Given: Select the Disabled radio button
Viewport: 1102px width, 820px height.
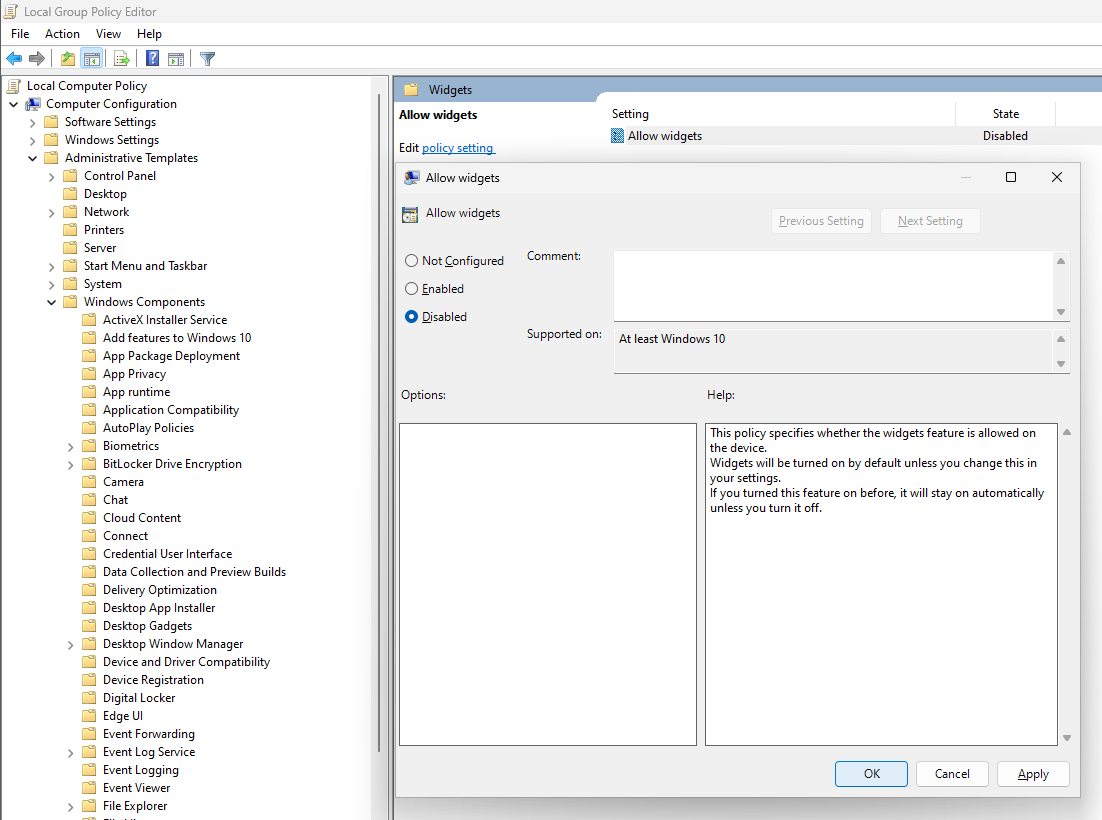Looking at the screenshot, I should (x=412, y=317).
